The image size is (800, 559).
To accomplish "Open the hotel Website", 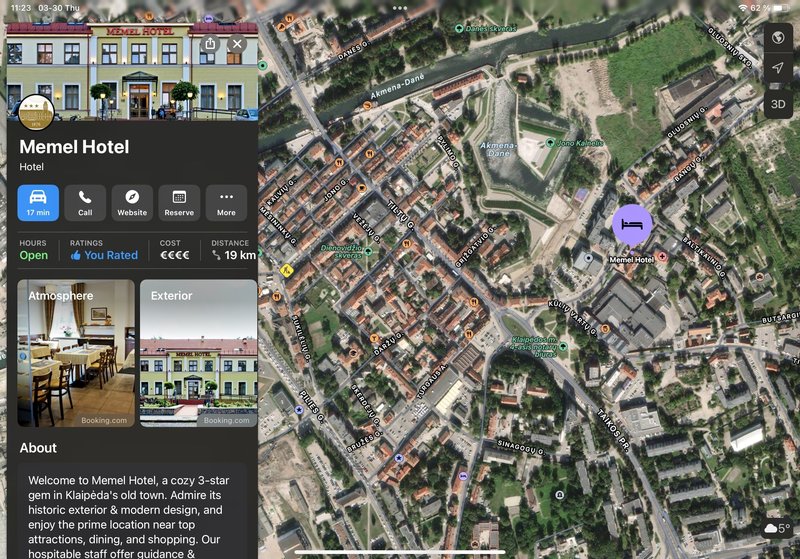I will click(132, 202).
